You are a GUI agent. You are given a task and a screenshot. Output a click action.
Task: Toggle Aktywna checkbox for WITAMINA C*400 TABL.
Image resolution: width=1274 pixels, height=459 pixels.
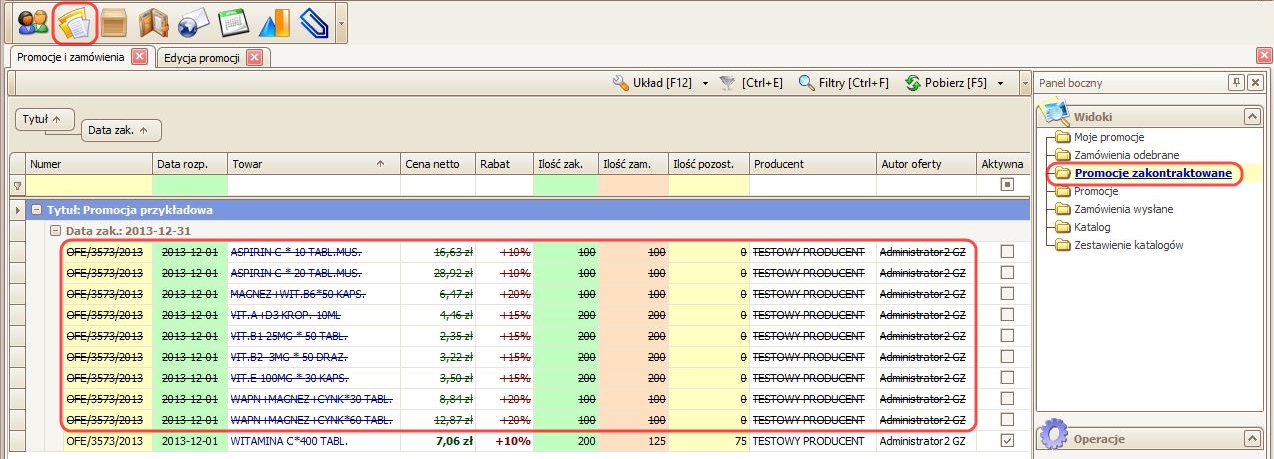point(1007,441)
